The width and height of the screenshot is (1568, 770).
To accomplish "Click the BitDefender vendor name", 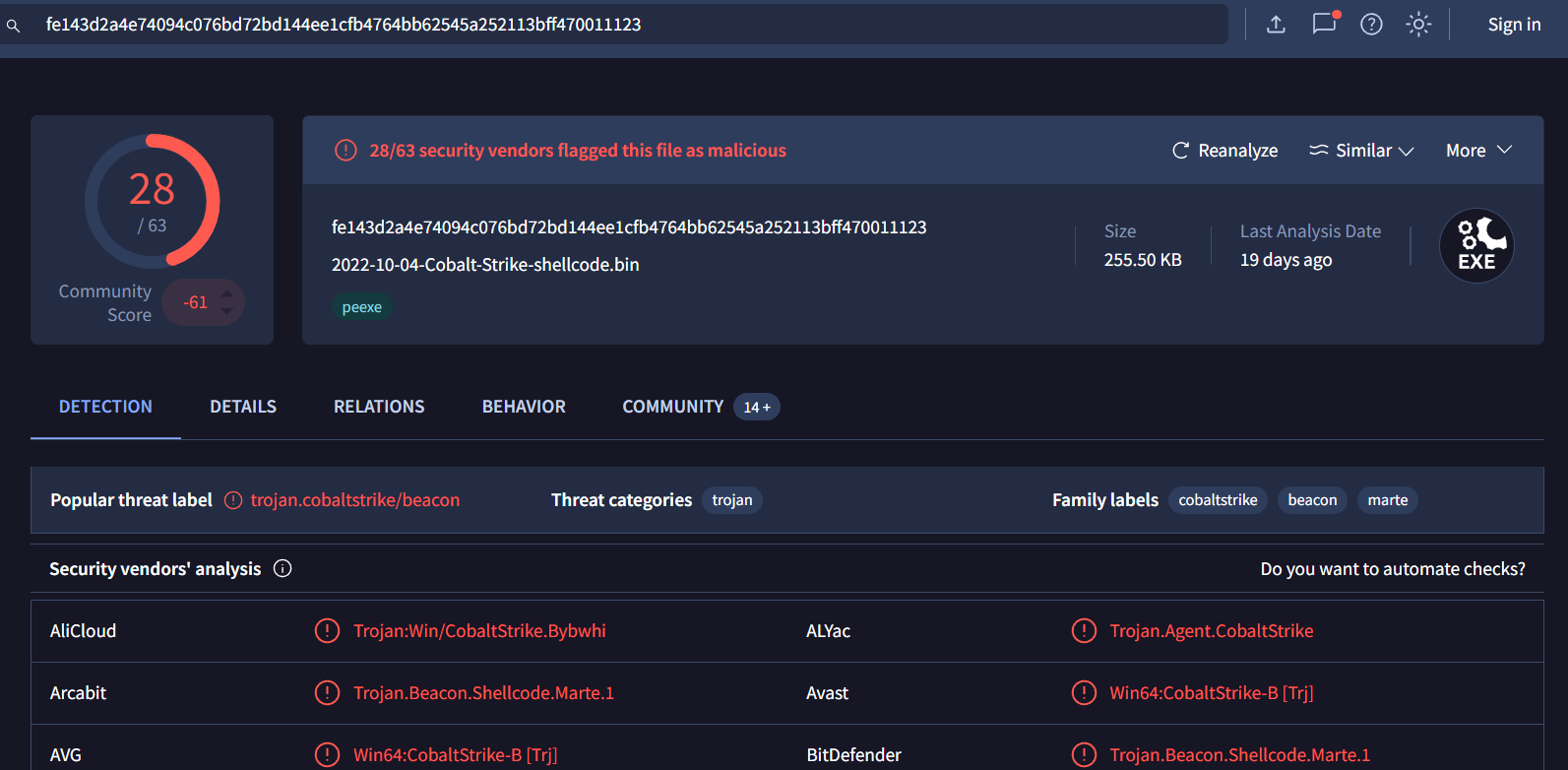I will pos(853,755).
